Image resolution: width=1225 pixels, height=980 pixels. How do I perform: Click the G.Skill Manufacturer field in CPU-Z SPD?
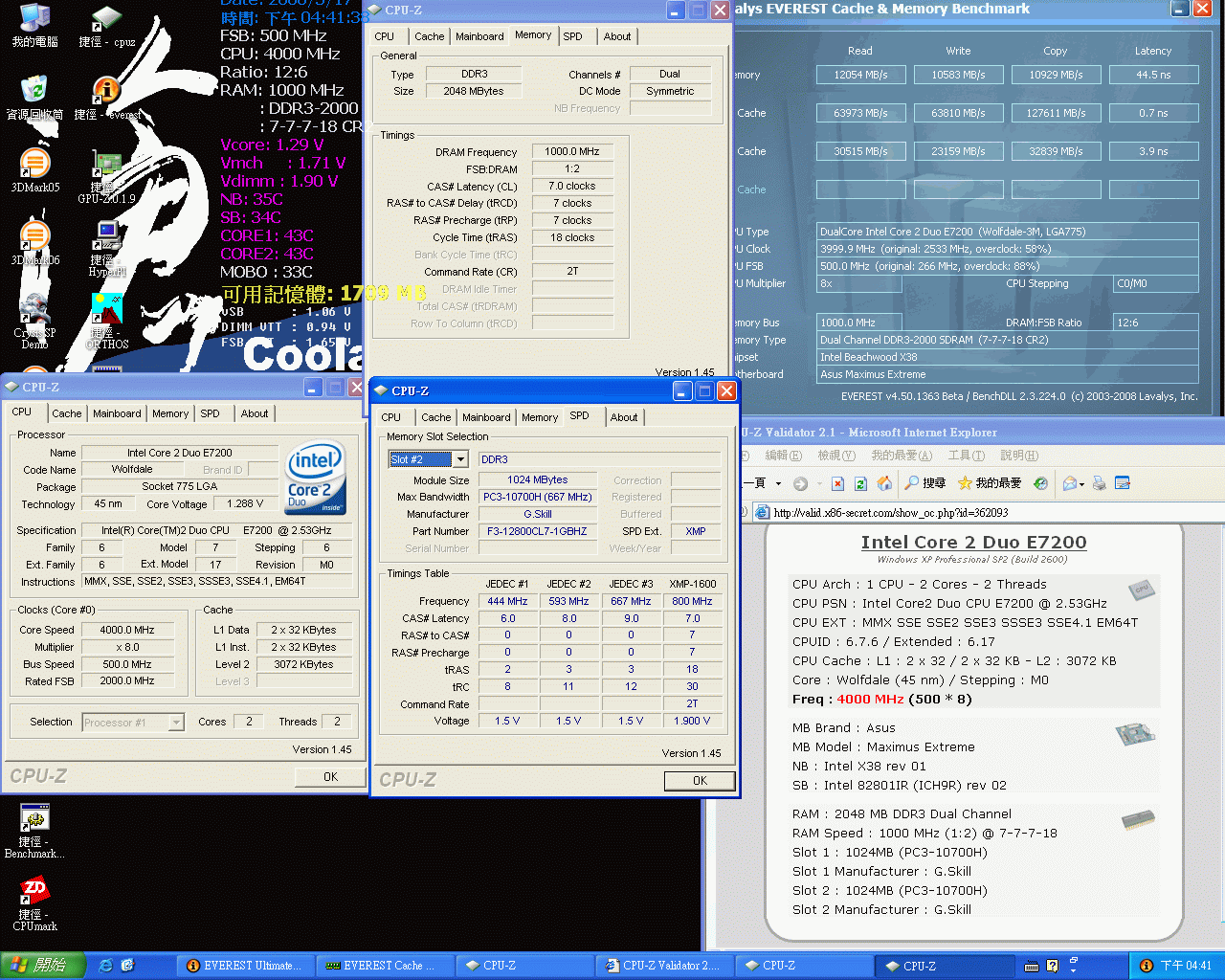(537, 514)
